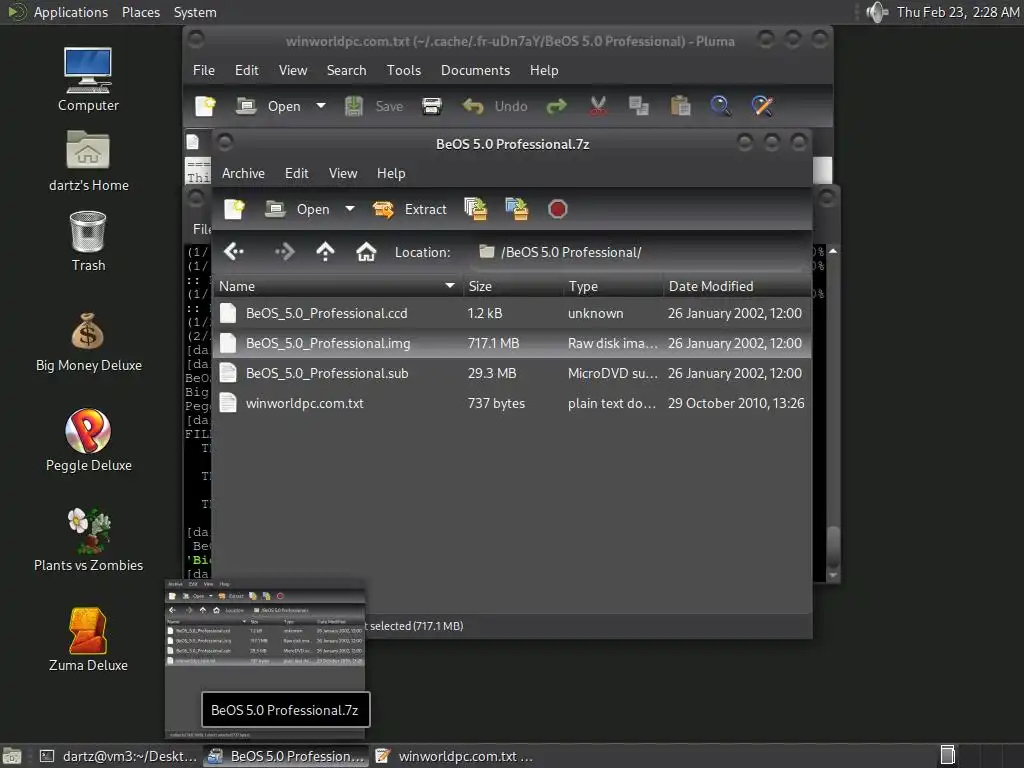Viewport: 1024px width, 768px height.
Task: Click the new document icon in Pluma toolbar
Action: (205, 106)
